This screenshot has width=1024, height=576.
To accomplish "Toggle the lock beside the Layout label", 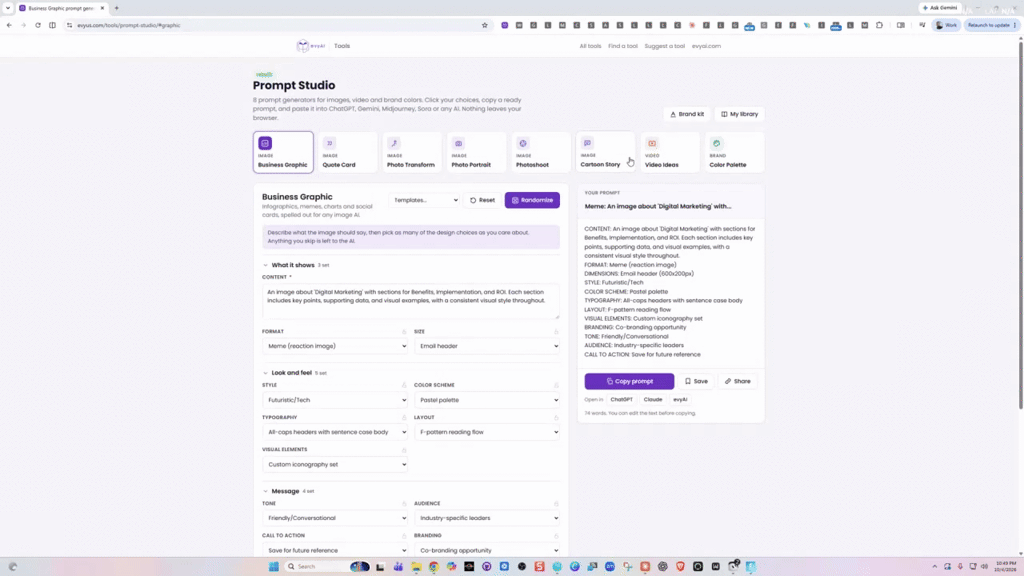I will 556,417.
